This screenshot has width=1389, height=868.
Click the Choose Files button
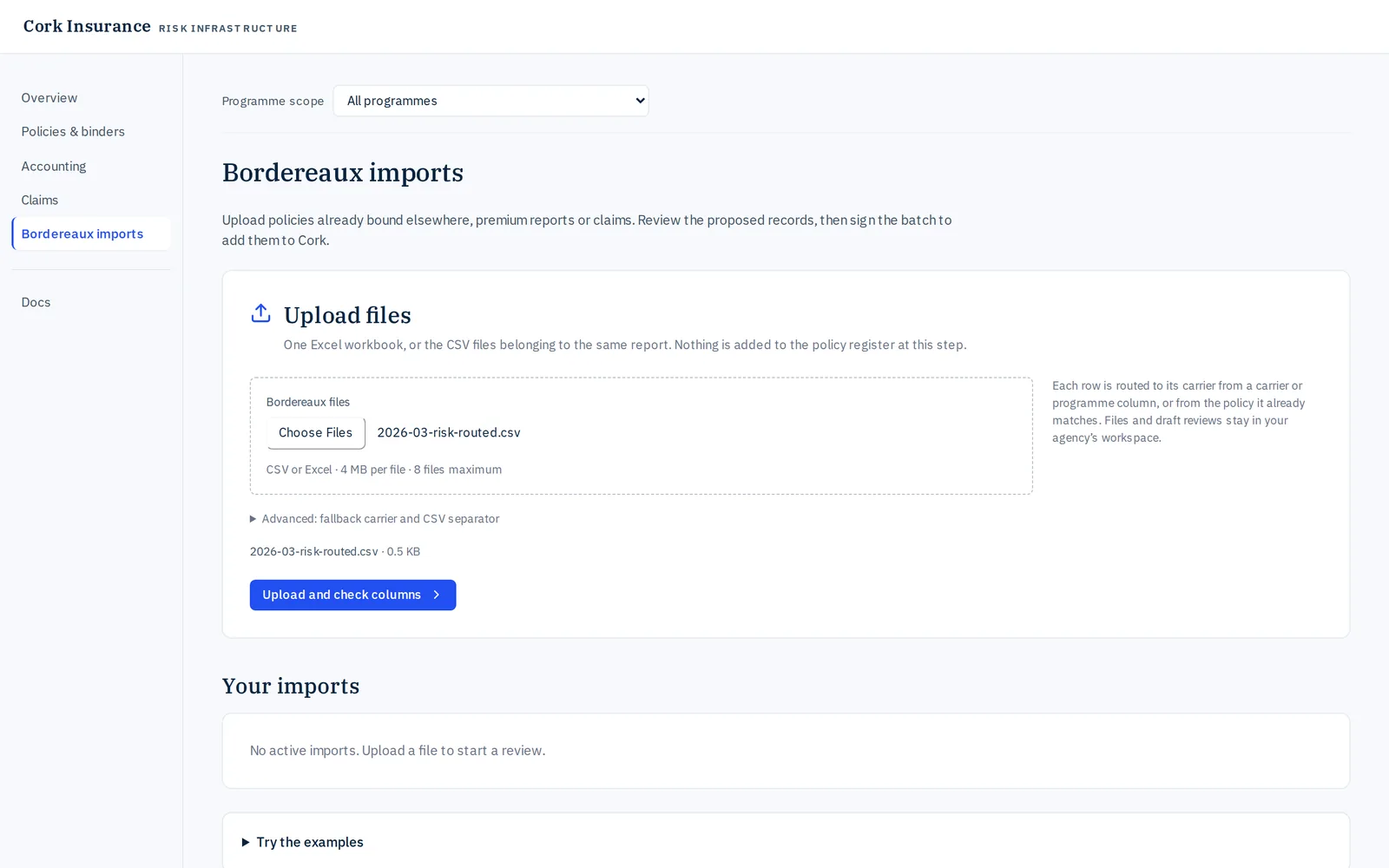[x=316, y=432]
